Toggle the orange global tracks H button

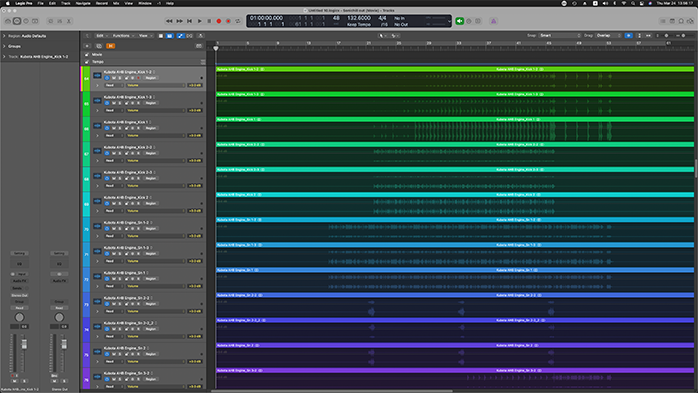[x=110, y=46]
